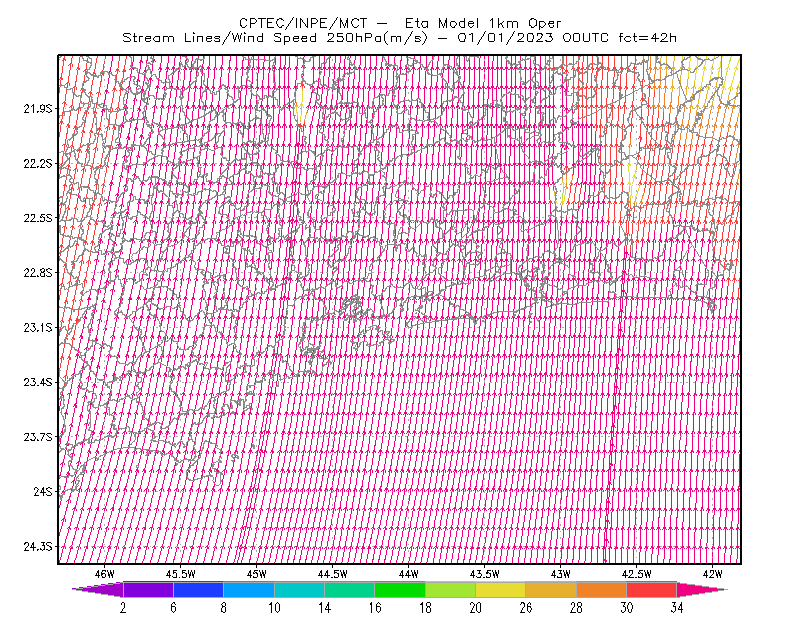Select the bright green swatch between 16 and 18

(x=399, y=589)
